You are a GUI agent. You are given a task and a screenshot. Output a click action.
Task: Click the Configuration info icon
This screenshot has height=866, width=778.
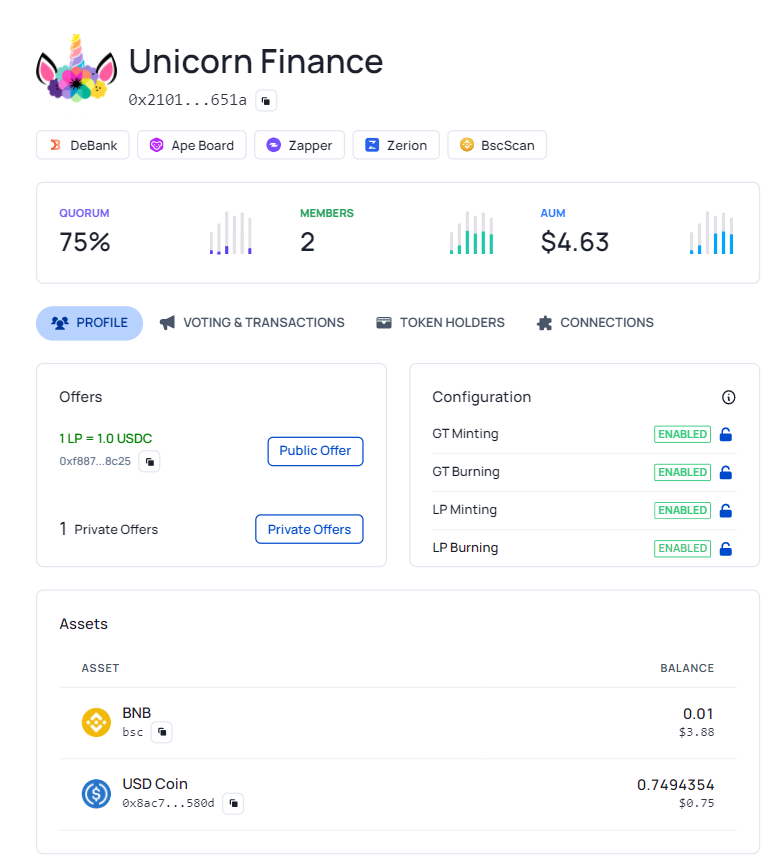pyautogui.click(x=728, y=397)
